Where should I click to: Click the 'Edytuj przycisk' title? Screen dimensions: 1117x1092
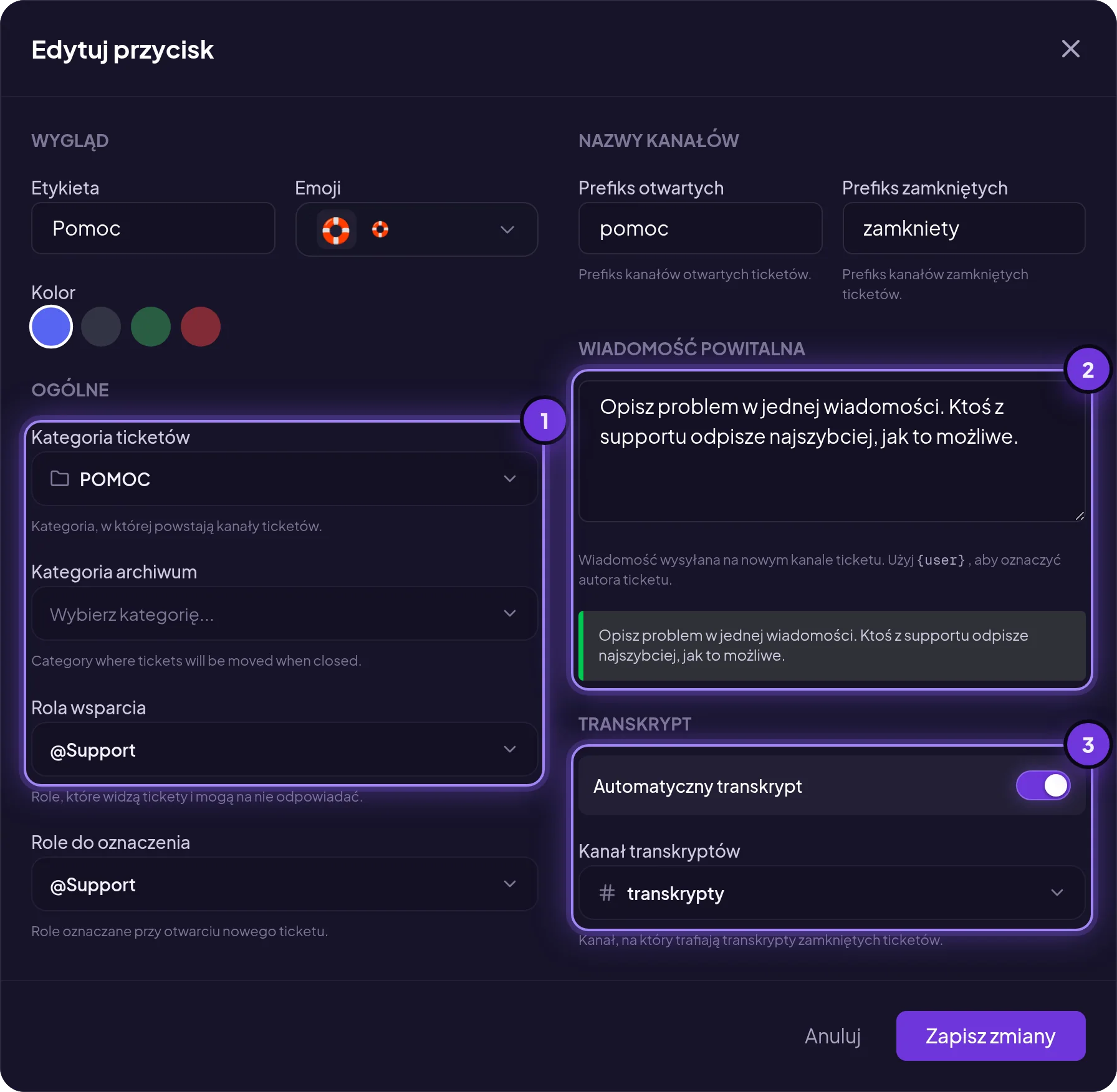[123, 50]
